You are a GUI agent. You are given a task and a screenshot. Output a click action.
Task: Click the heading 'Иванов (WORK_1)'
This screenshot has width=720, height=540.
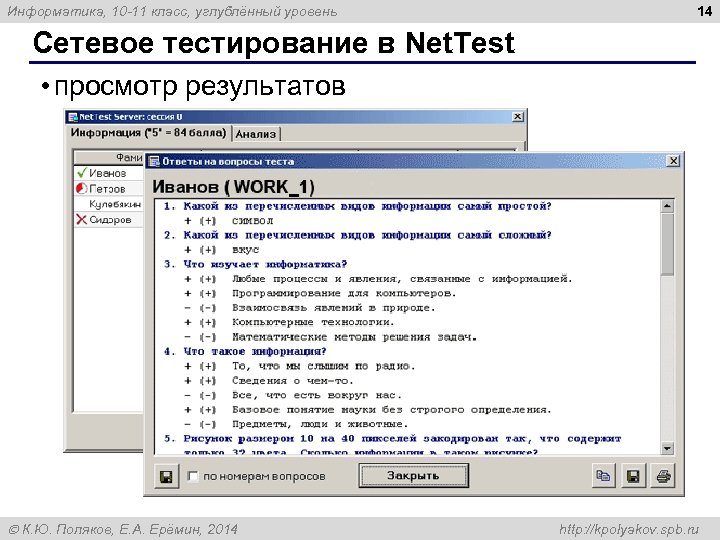pos(234,187)
